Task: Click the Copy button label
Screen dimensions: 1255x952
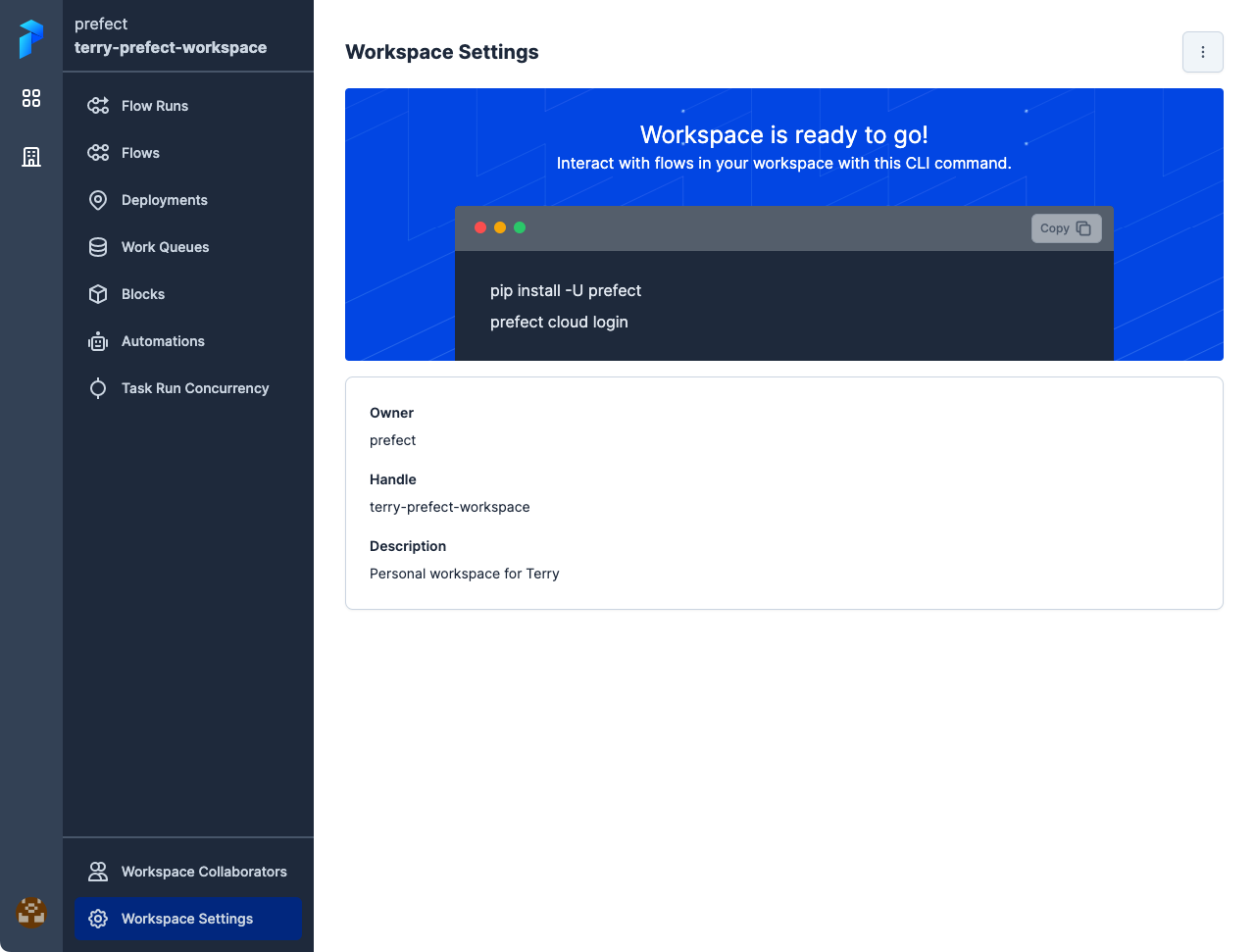Action: [x=1055, y=228]
